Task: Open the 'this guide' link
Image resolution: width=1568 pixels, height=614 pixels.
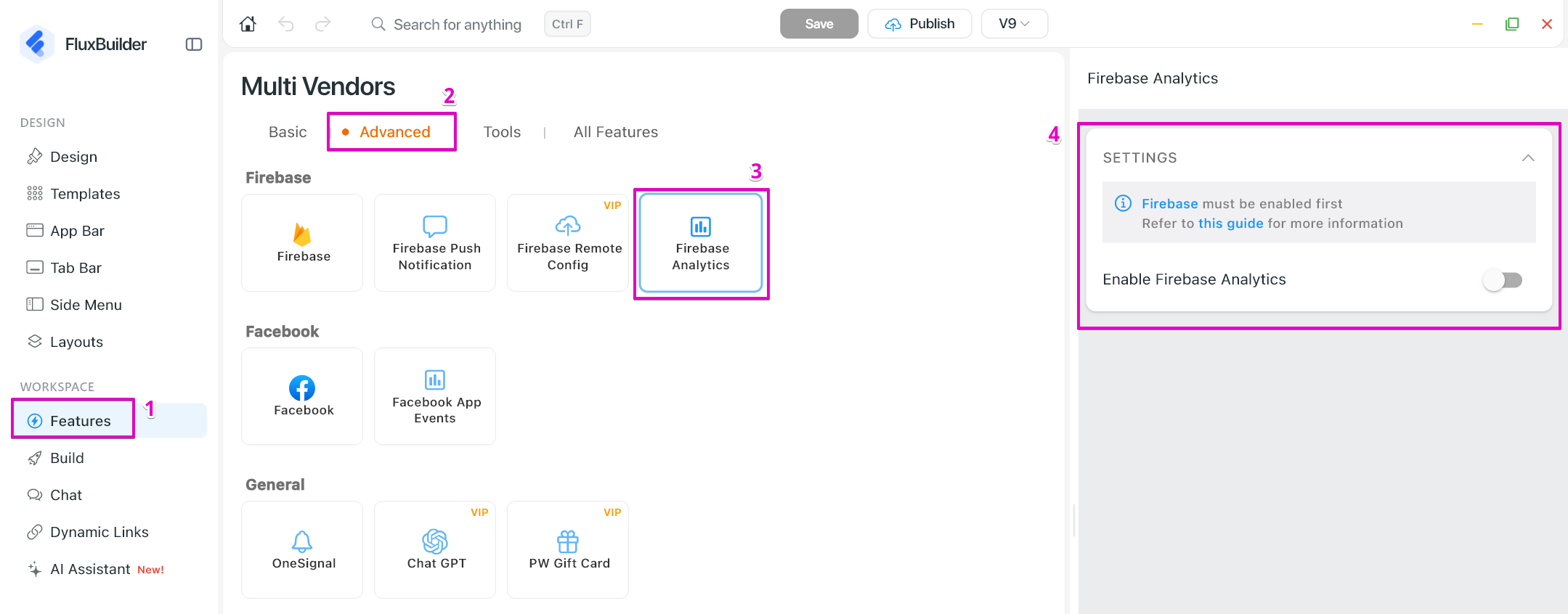Action: tap(1230, 224)
